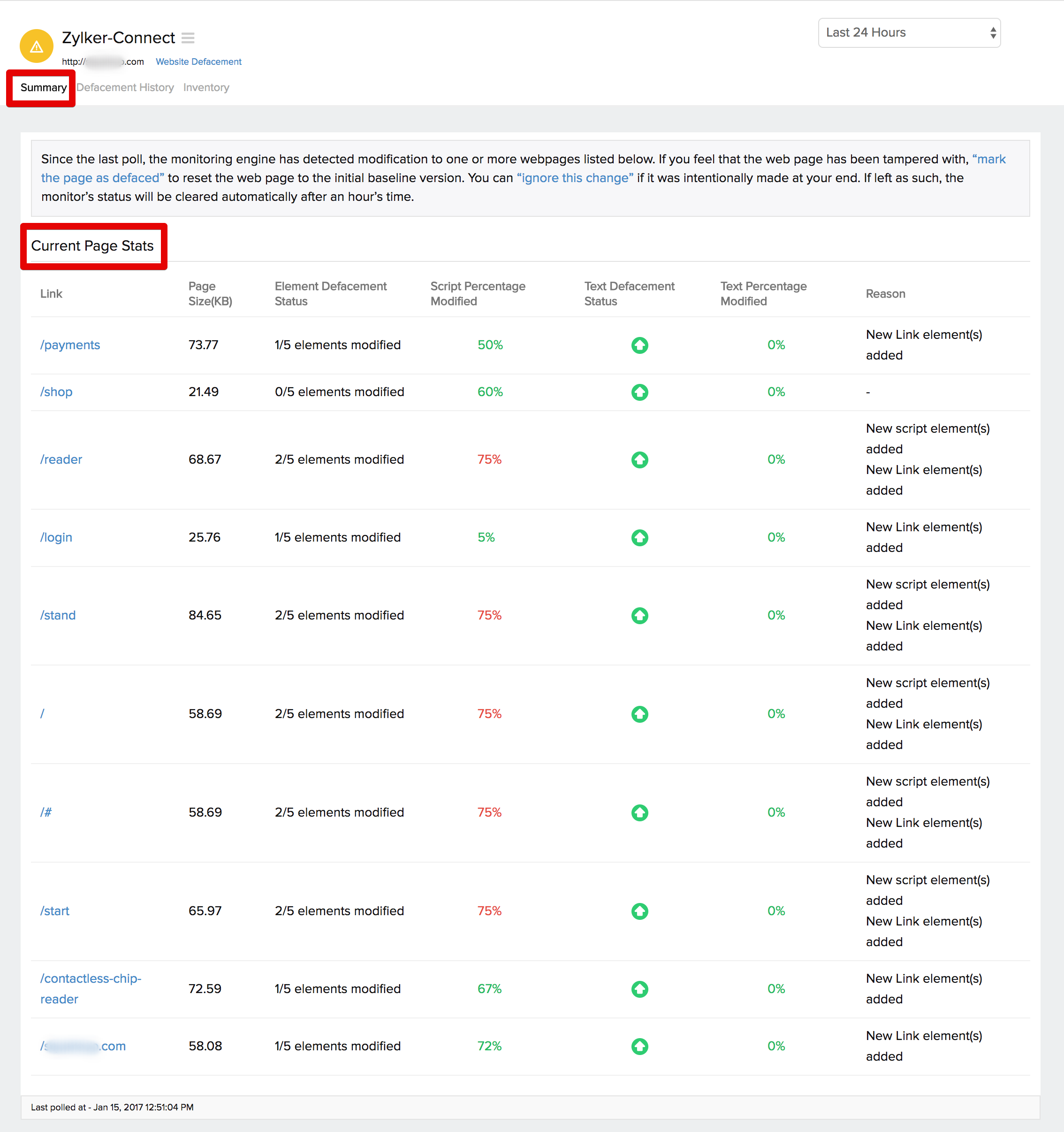The height and width of the screenshot is (1132, 1064).
Task: Click the ignore this change link
Action: (574, 178)
